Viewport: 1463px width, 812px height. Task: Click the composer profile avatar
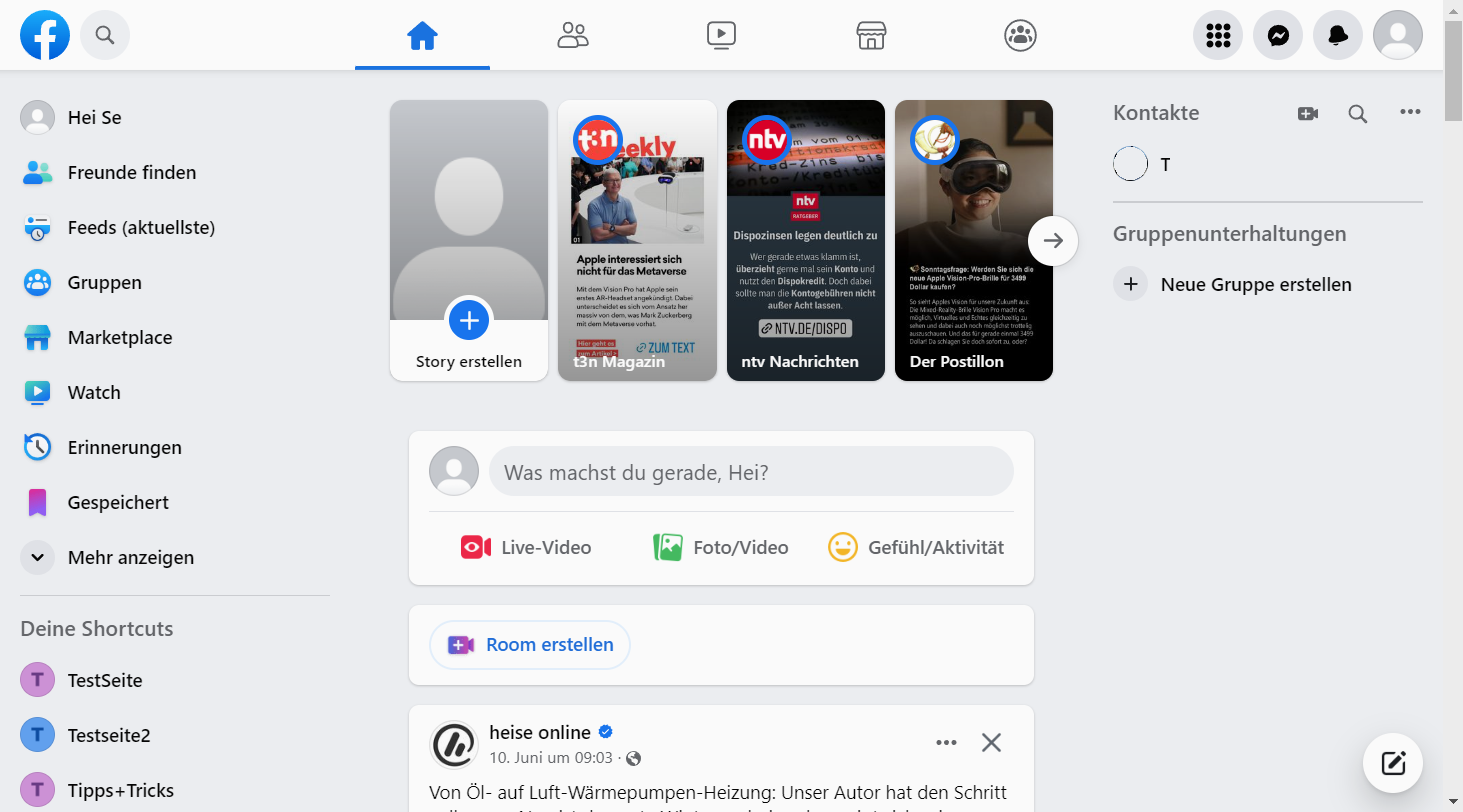pyautogui.click(x=454, y=471)
